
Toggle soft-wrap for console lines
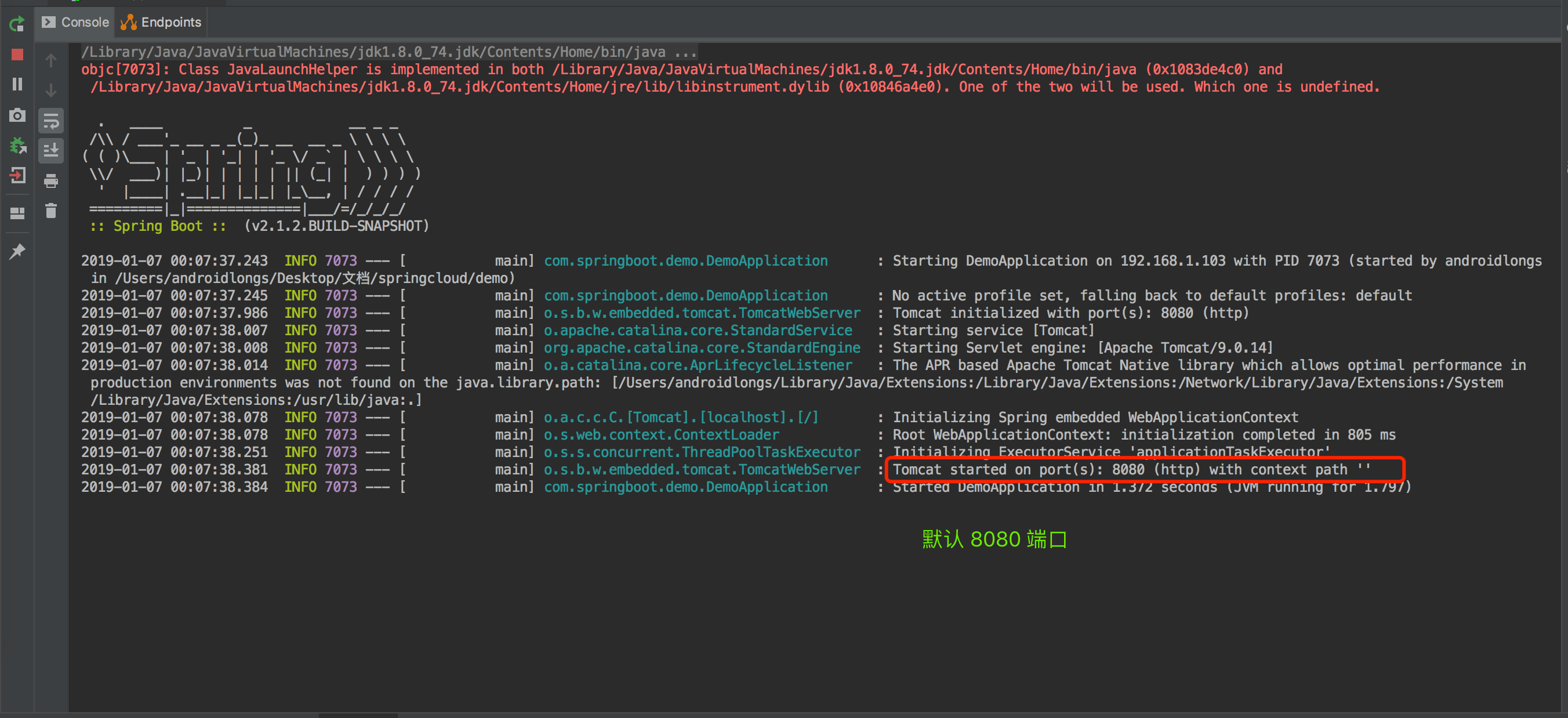pos(51,121)
